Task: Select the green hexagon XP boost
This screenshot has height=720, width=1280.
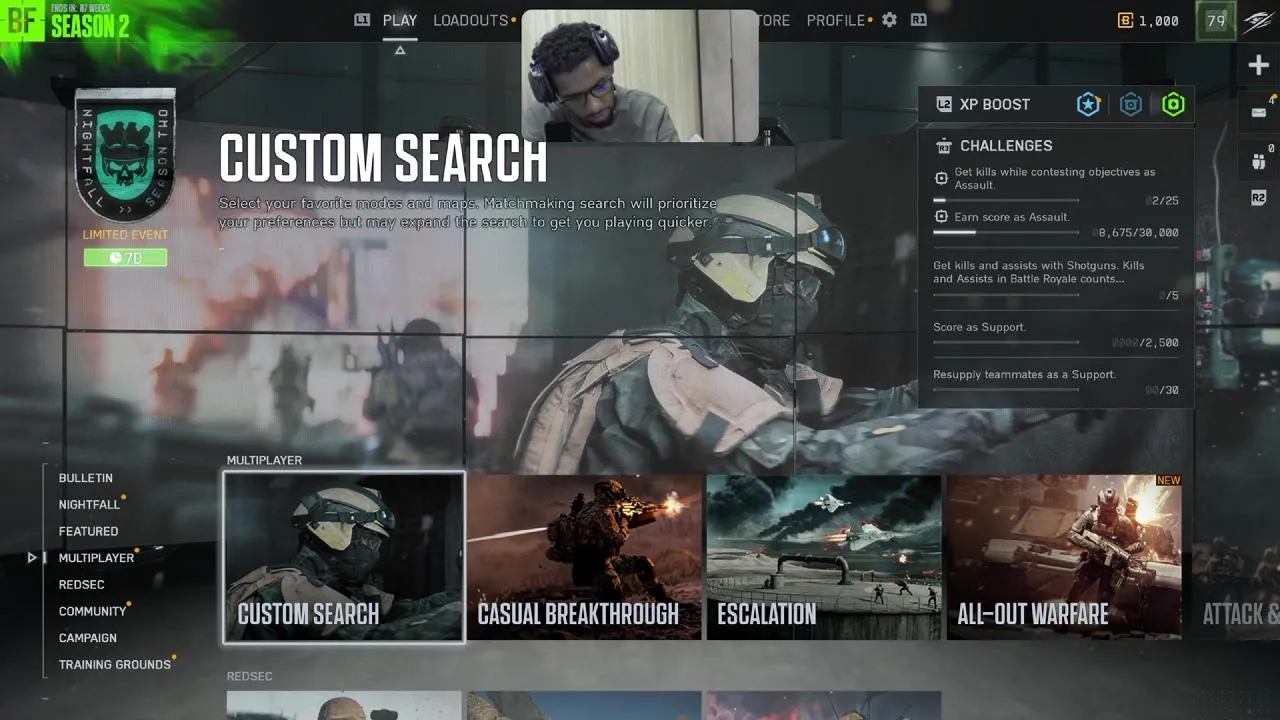Action: coord(1173,104)
